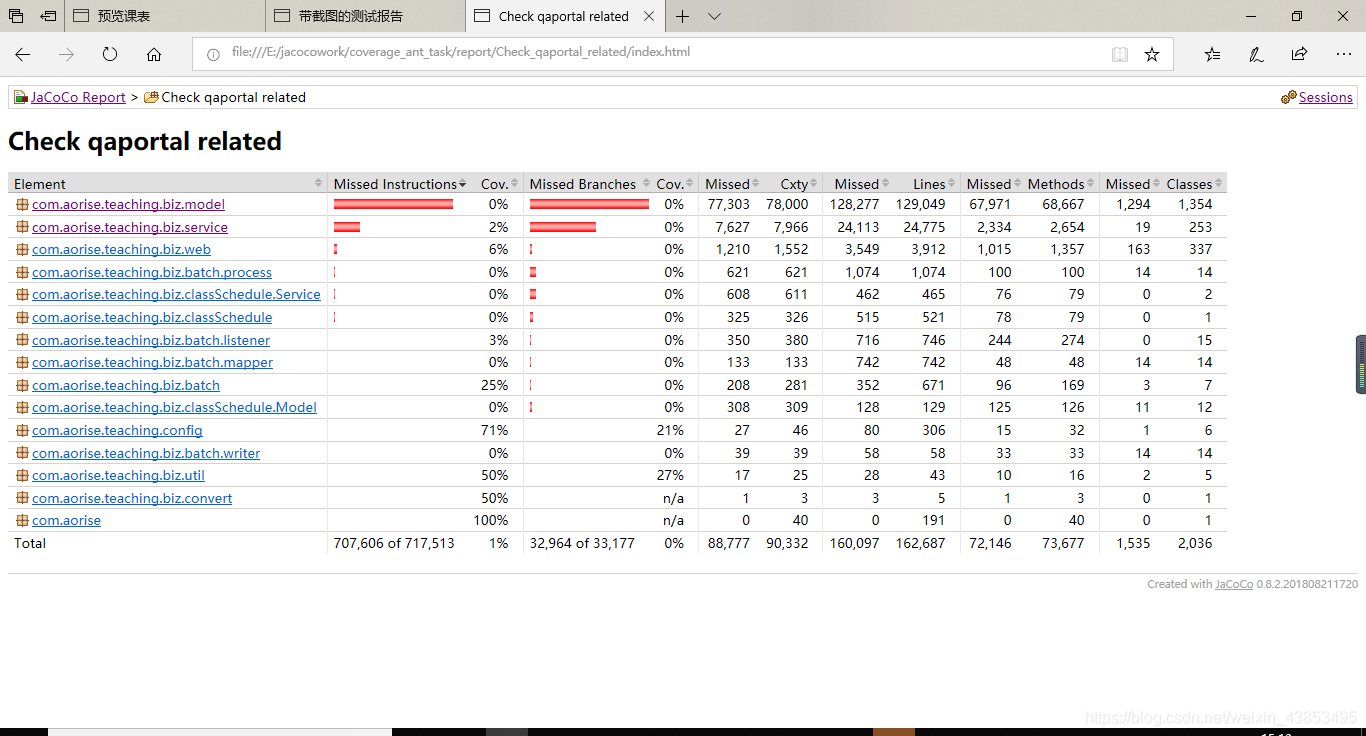The height and width of the screenshot is (736, 1366).
Task: Click the package icon beside com.aorise.teaching.biz.service
Action: 22,227
